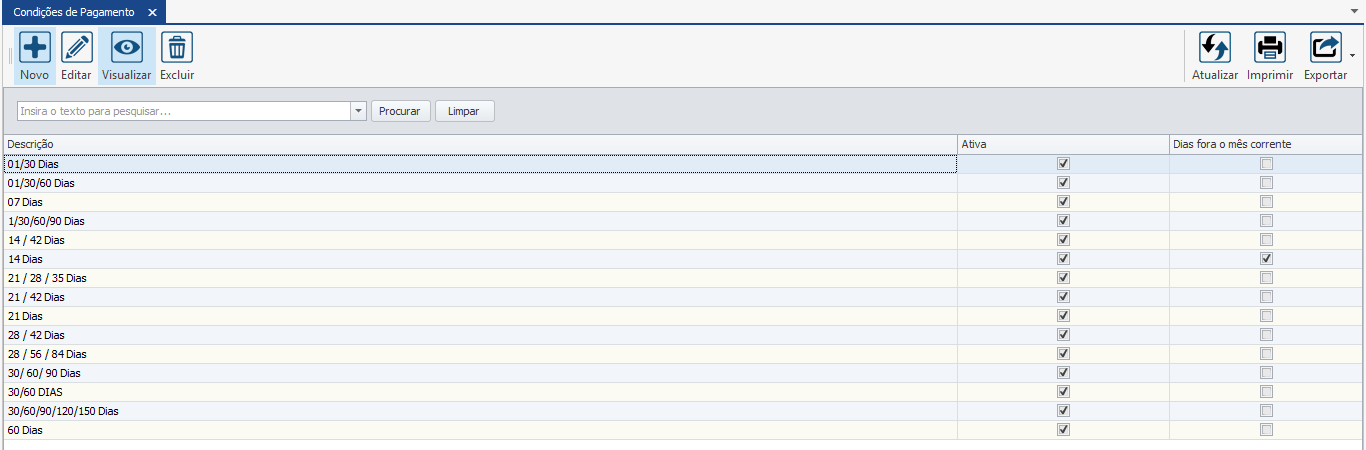Toggle Dias fora checkbox for 14 Dias
1366x450 pixels.
point(1267,259)
